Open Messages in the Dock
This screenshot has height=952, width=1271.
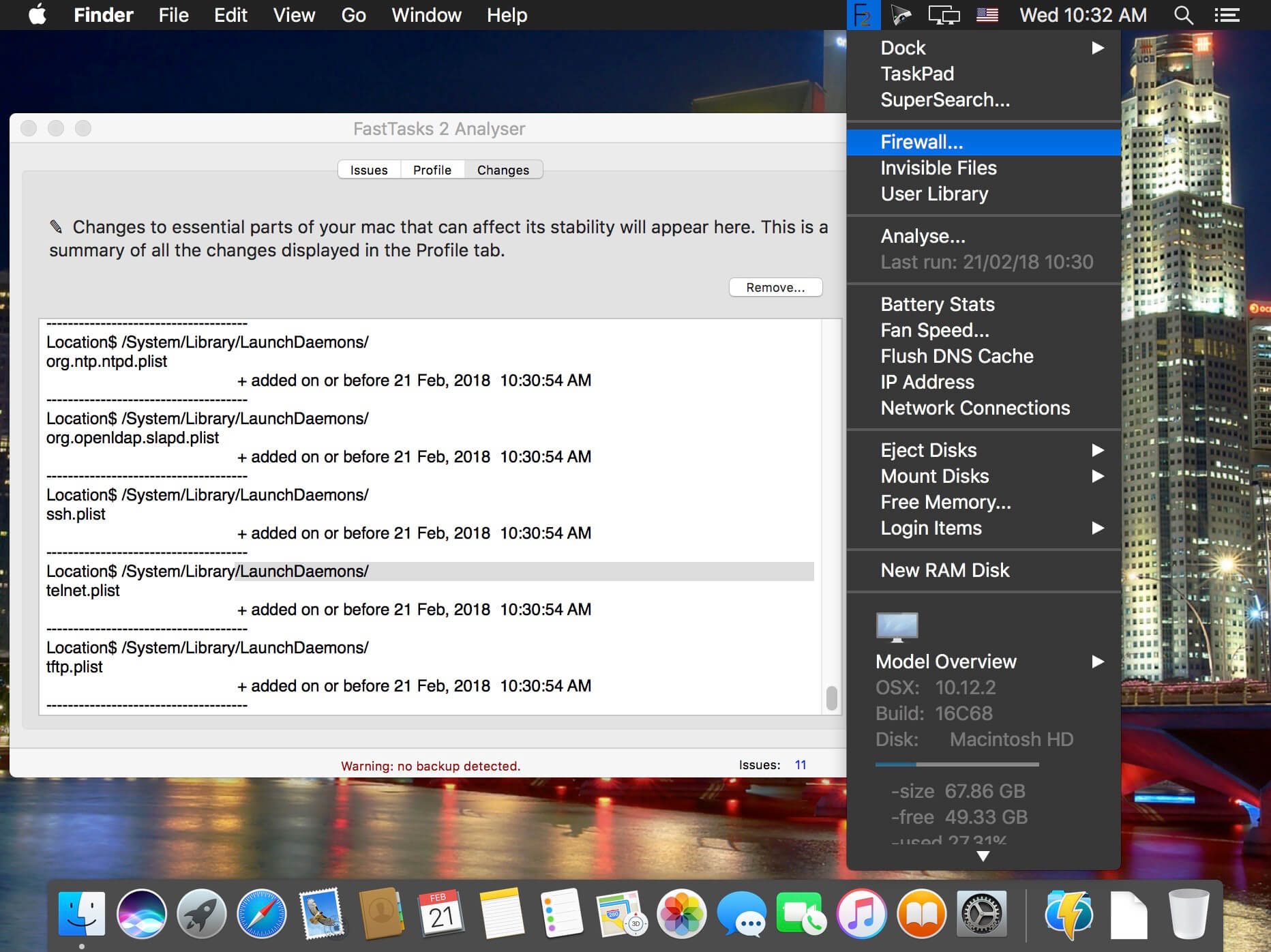point(742,914)
